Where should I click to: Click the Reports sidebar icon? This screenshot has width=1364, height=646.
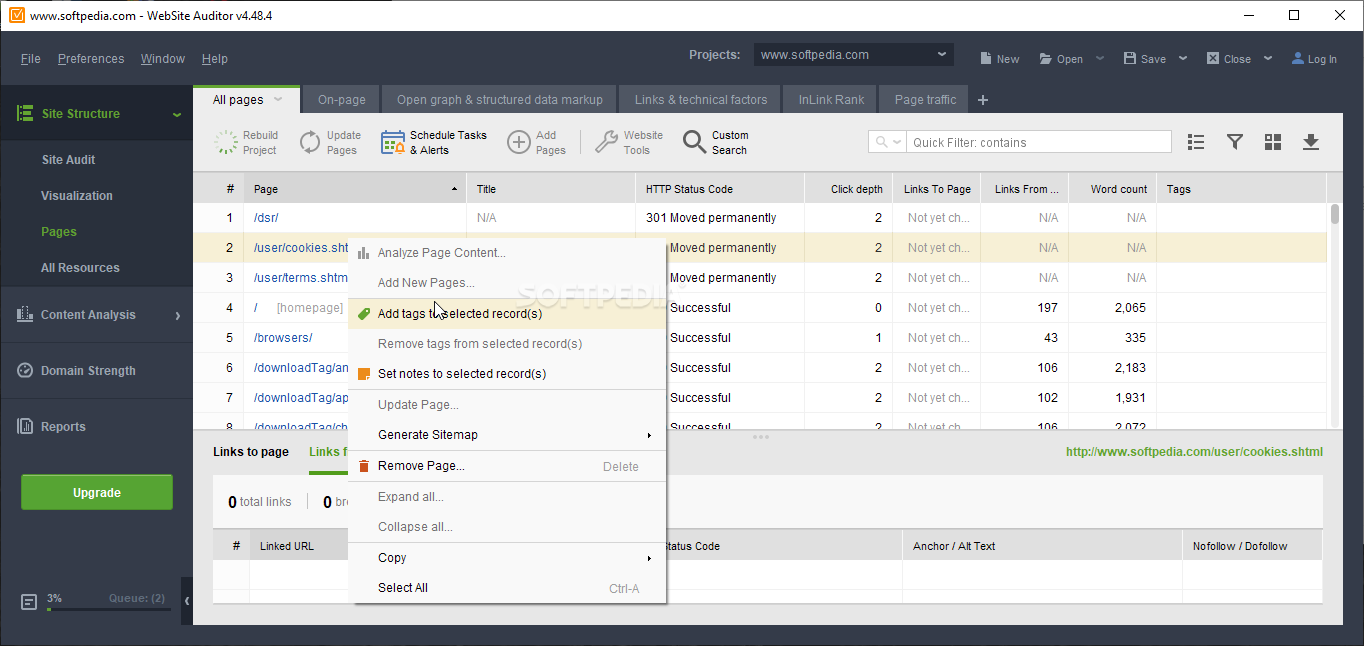click(25, 426)
